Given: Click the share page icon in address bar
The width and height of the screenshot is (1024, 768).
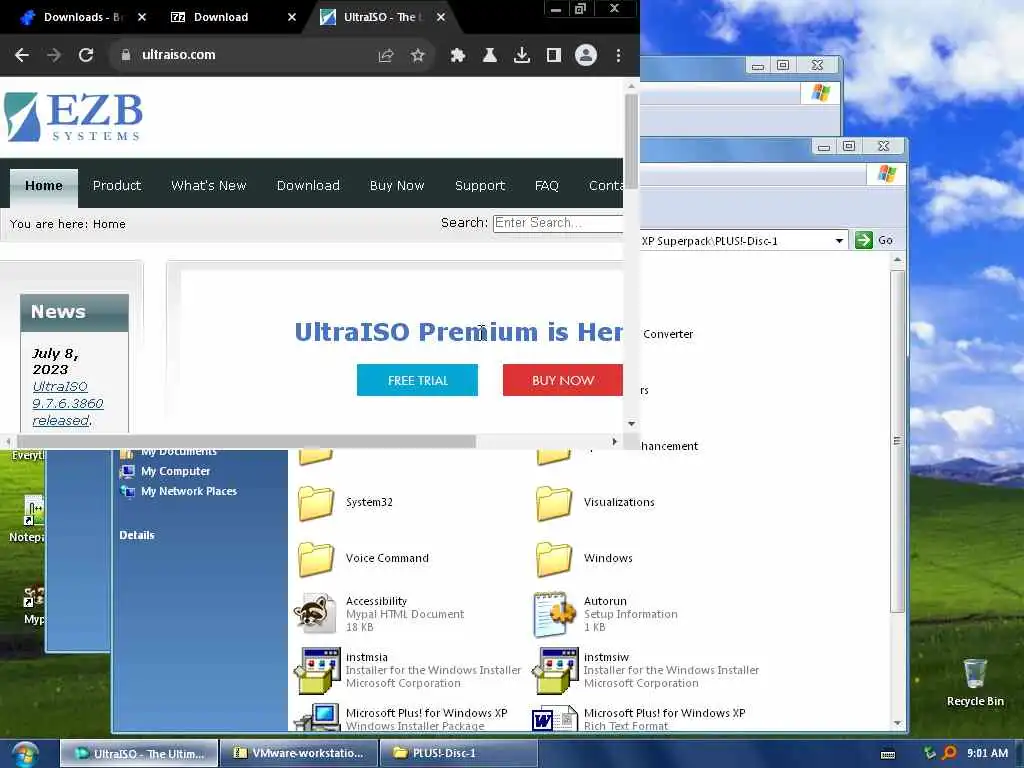Looking at the screenshot, I should [386, 56].
